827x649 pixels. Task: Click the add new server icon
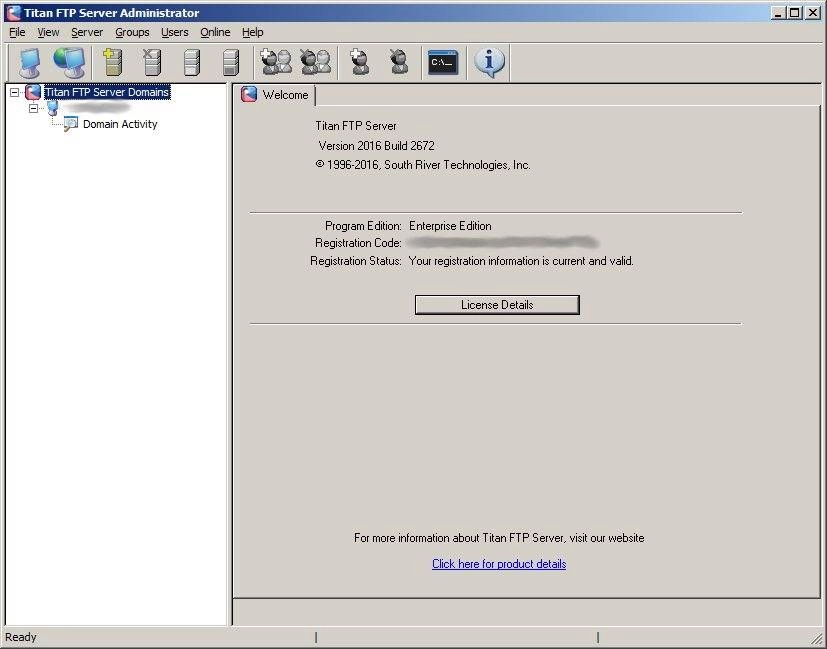point(113,62)
